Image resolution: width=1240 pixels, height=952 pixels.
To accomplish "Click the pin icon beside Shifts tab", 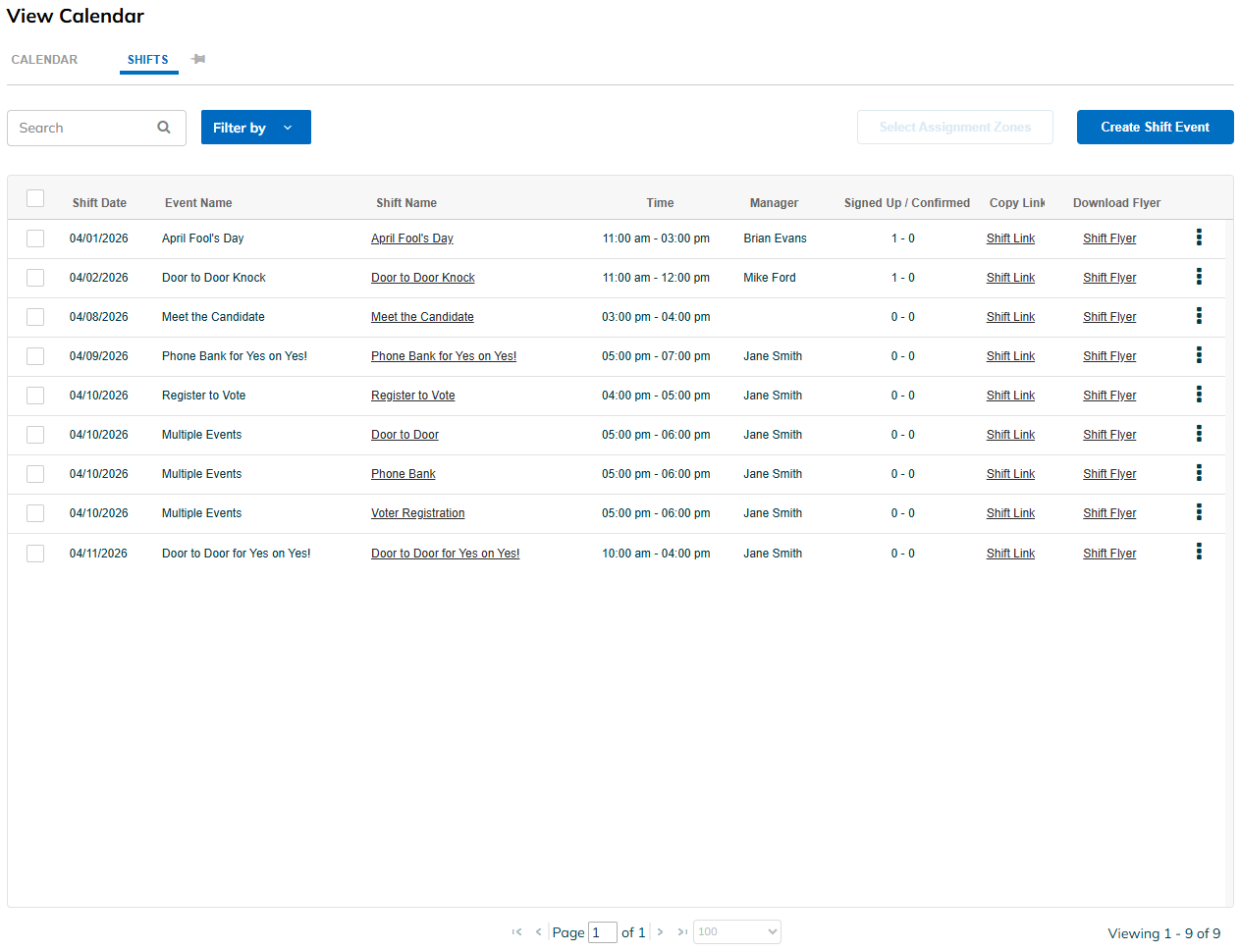I will click(198, 60).
